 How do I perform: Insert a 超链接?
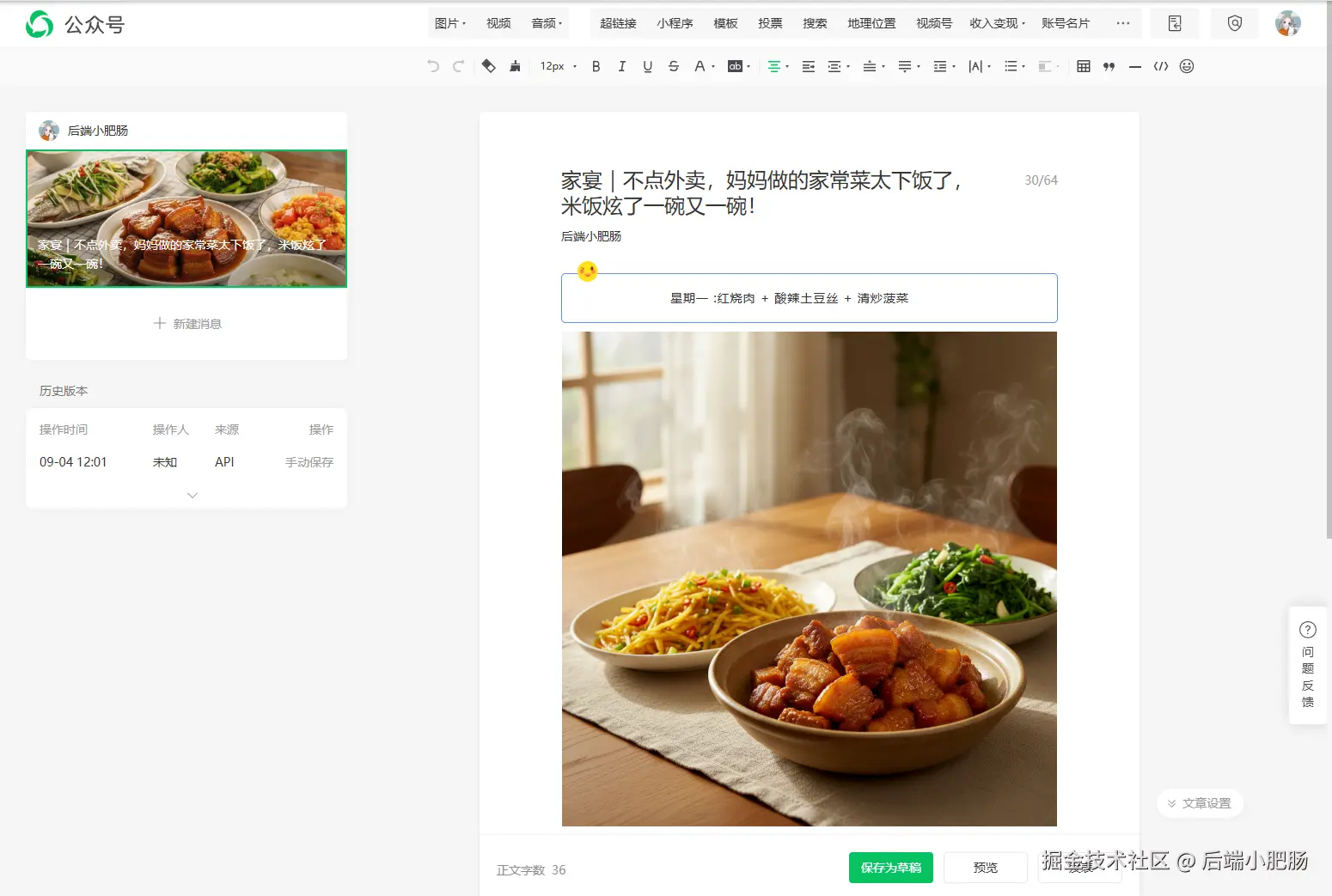tap(618, 23)
